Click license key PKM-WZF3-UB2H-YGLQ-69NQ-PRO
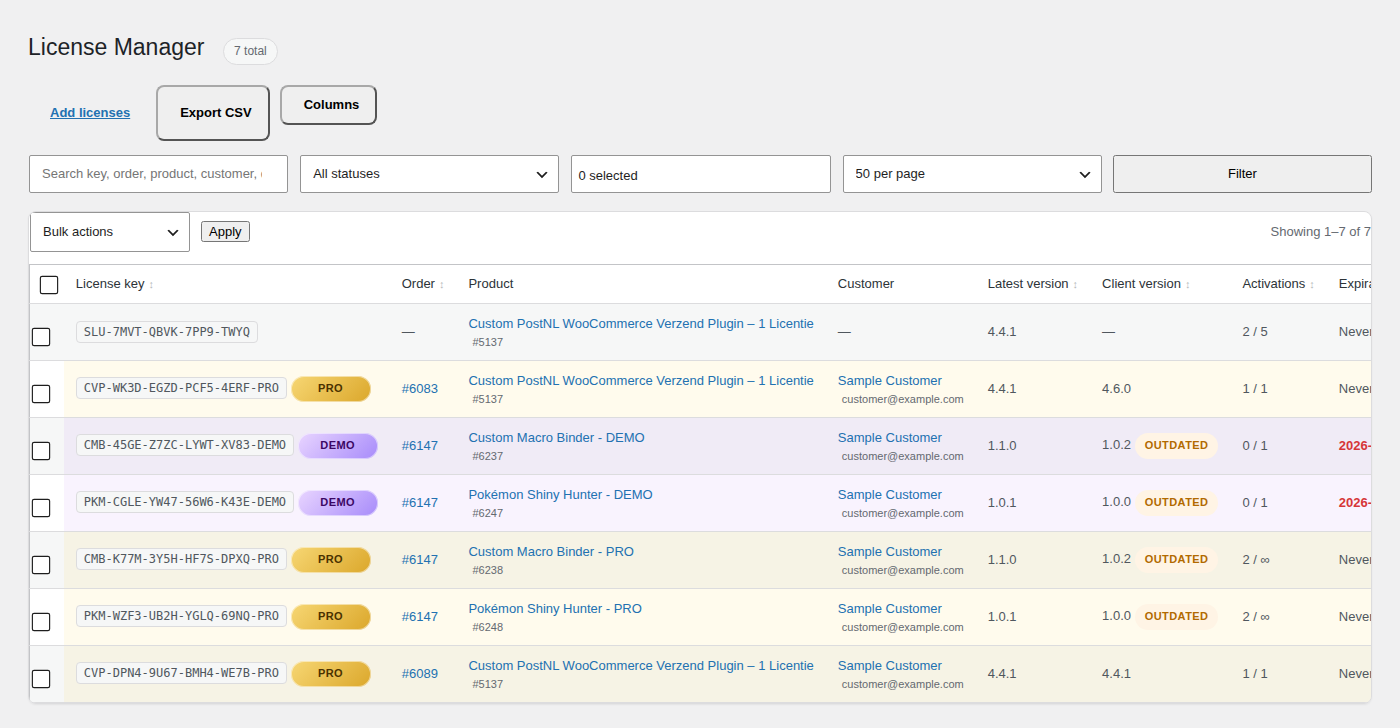Viewport: 1400px width, 728px height. pos(181,616)
